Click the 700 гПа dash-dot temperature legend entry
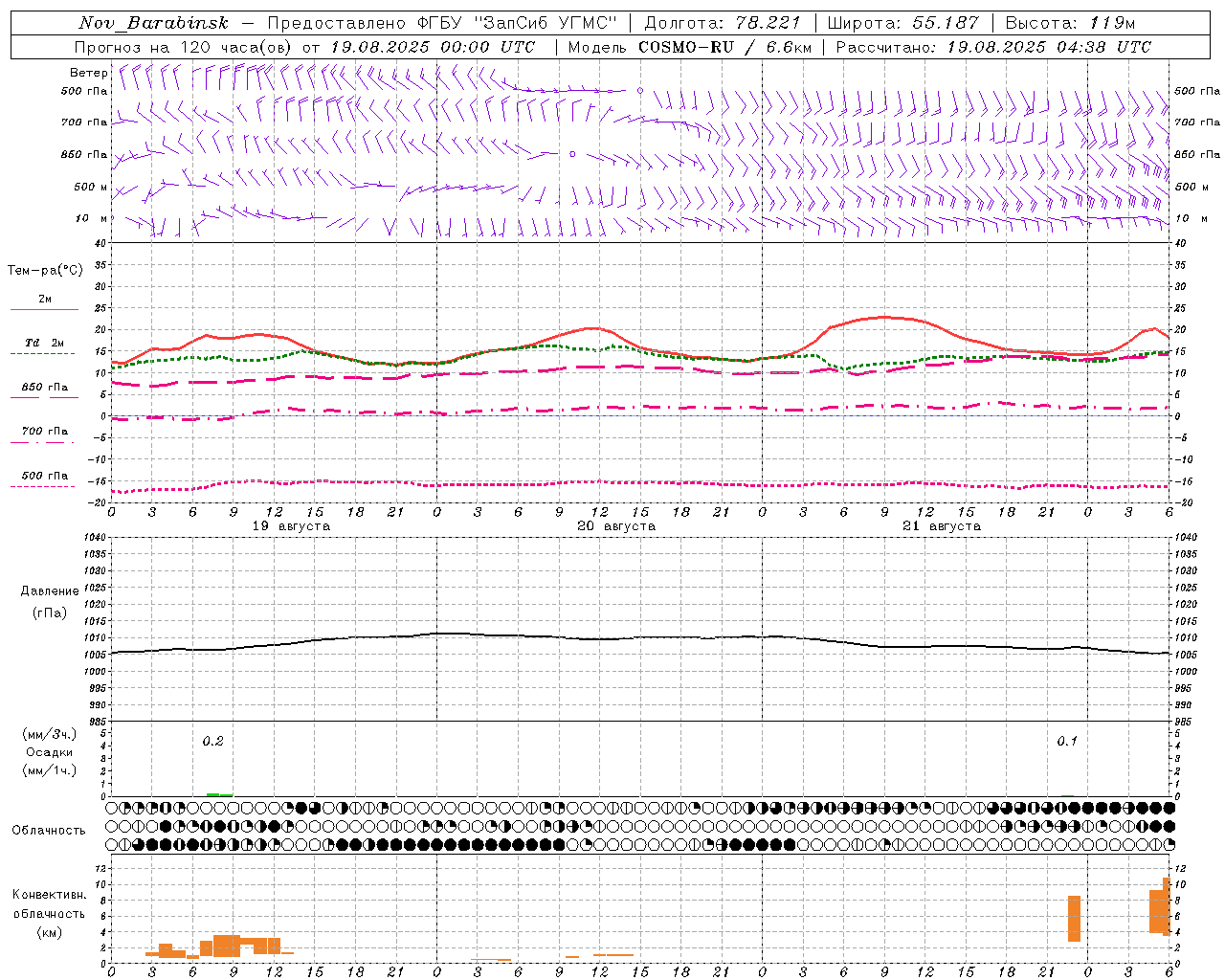 (x=44, y=434)
